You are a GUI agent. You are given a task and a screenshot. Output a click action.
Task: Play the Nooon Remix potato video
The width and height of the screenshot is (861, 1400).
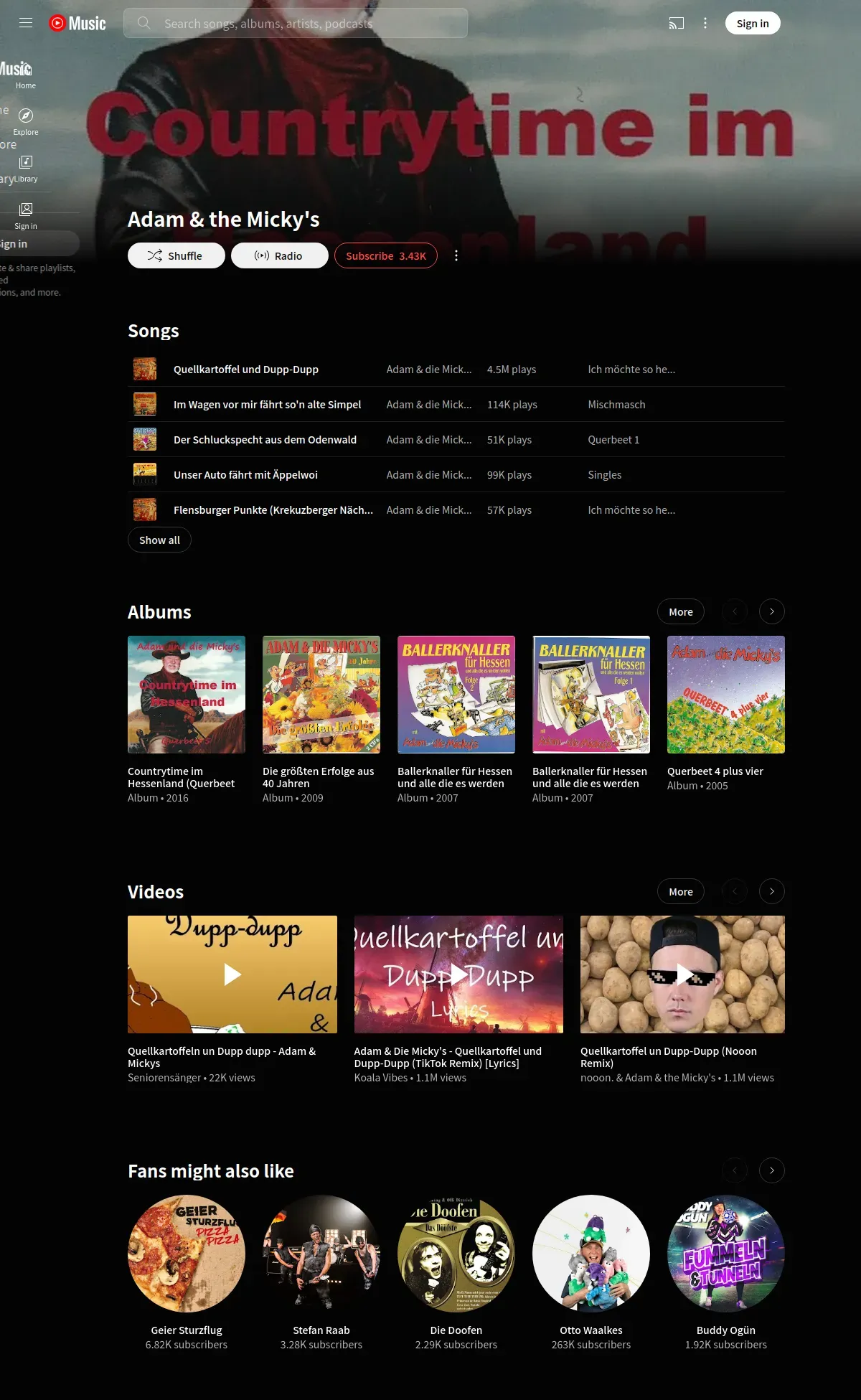coord(682,974)
